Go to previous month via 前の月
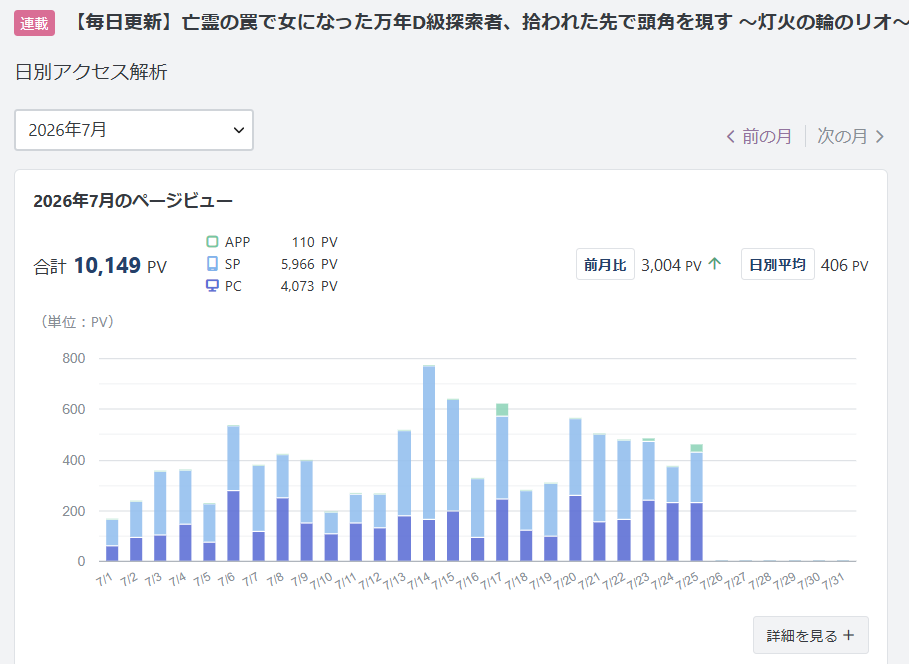Screen dimensions: 909x664 click(x=766, y=136)
